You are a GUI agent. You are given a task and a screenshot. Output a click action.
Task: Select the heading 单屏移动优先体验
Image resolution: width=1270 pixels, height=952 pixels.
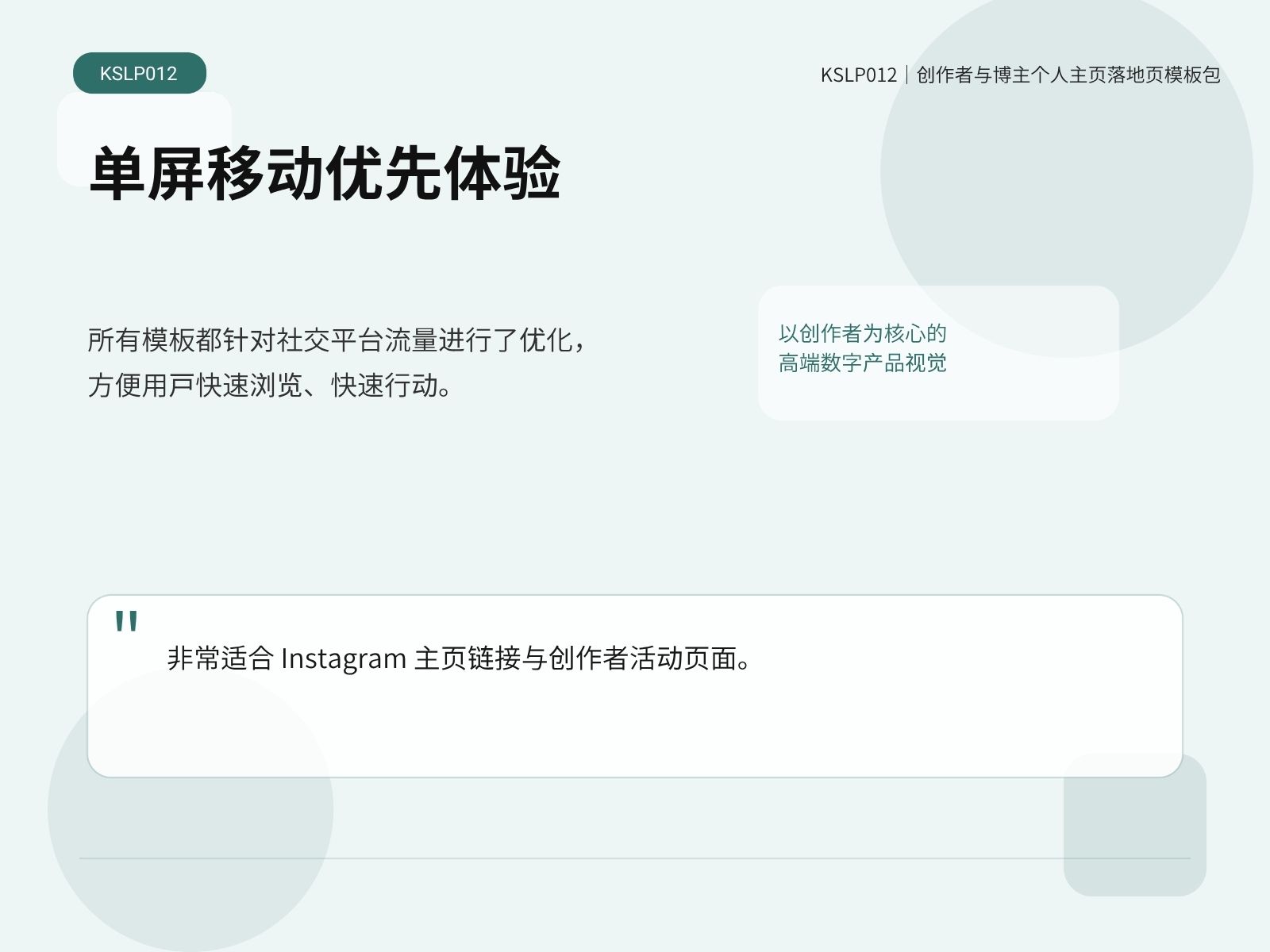tap(325, 172)
